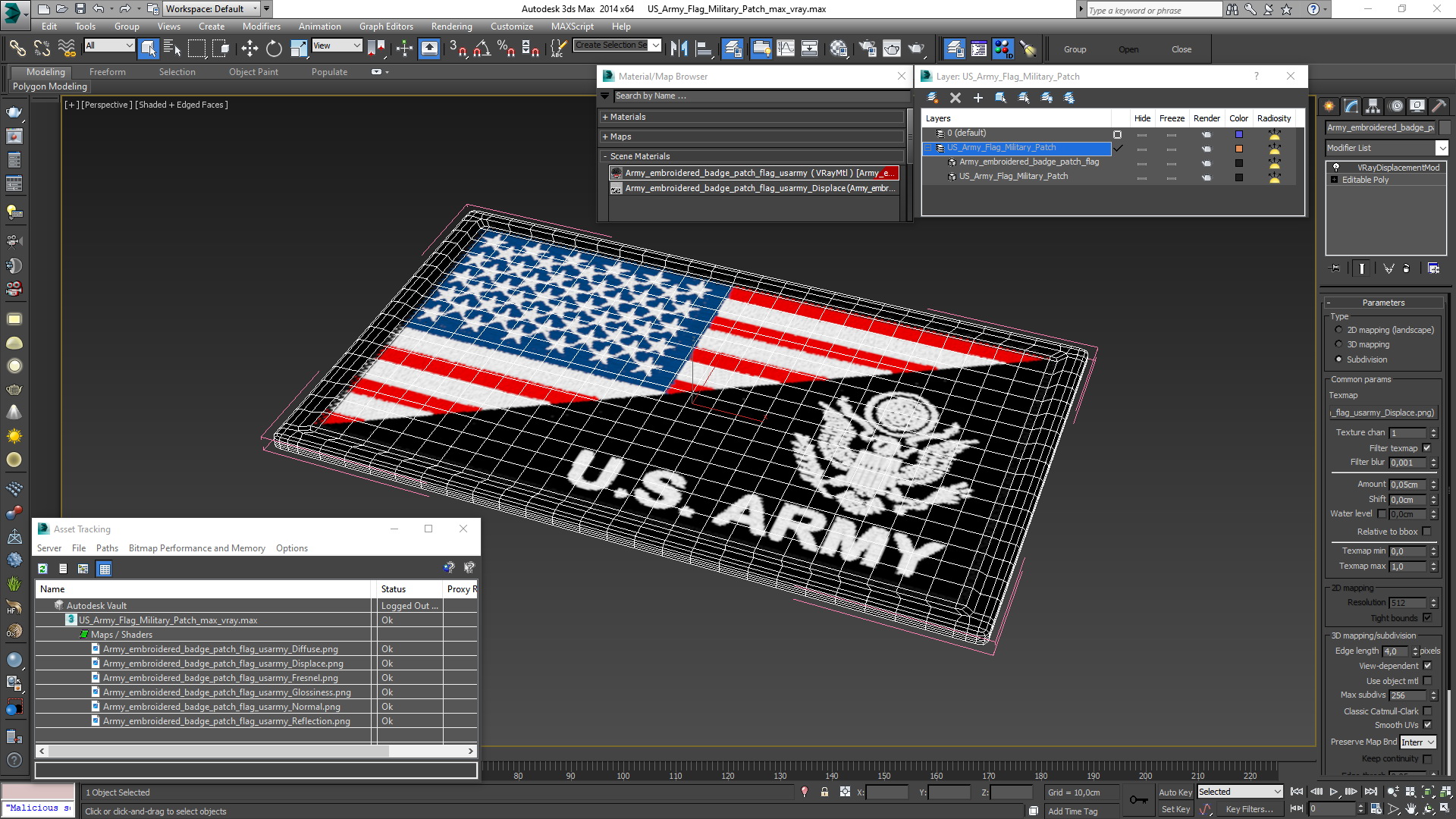
Task: Toggle the Tight bounds checkbox
Action: tap(1426, 618)
